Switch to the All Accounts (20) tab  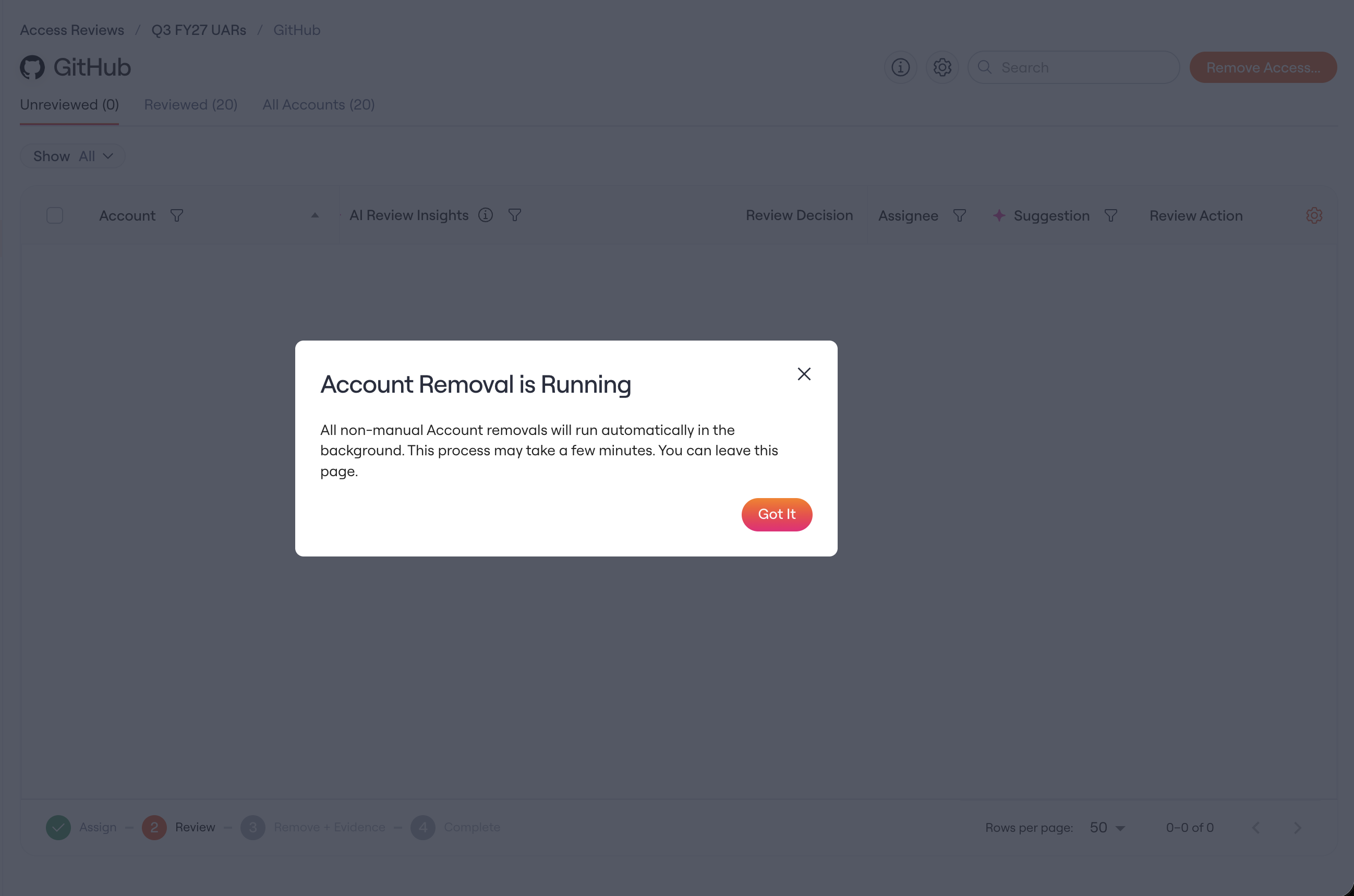click(318, 105)
